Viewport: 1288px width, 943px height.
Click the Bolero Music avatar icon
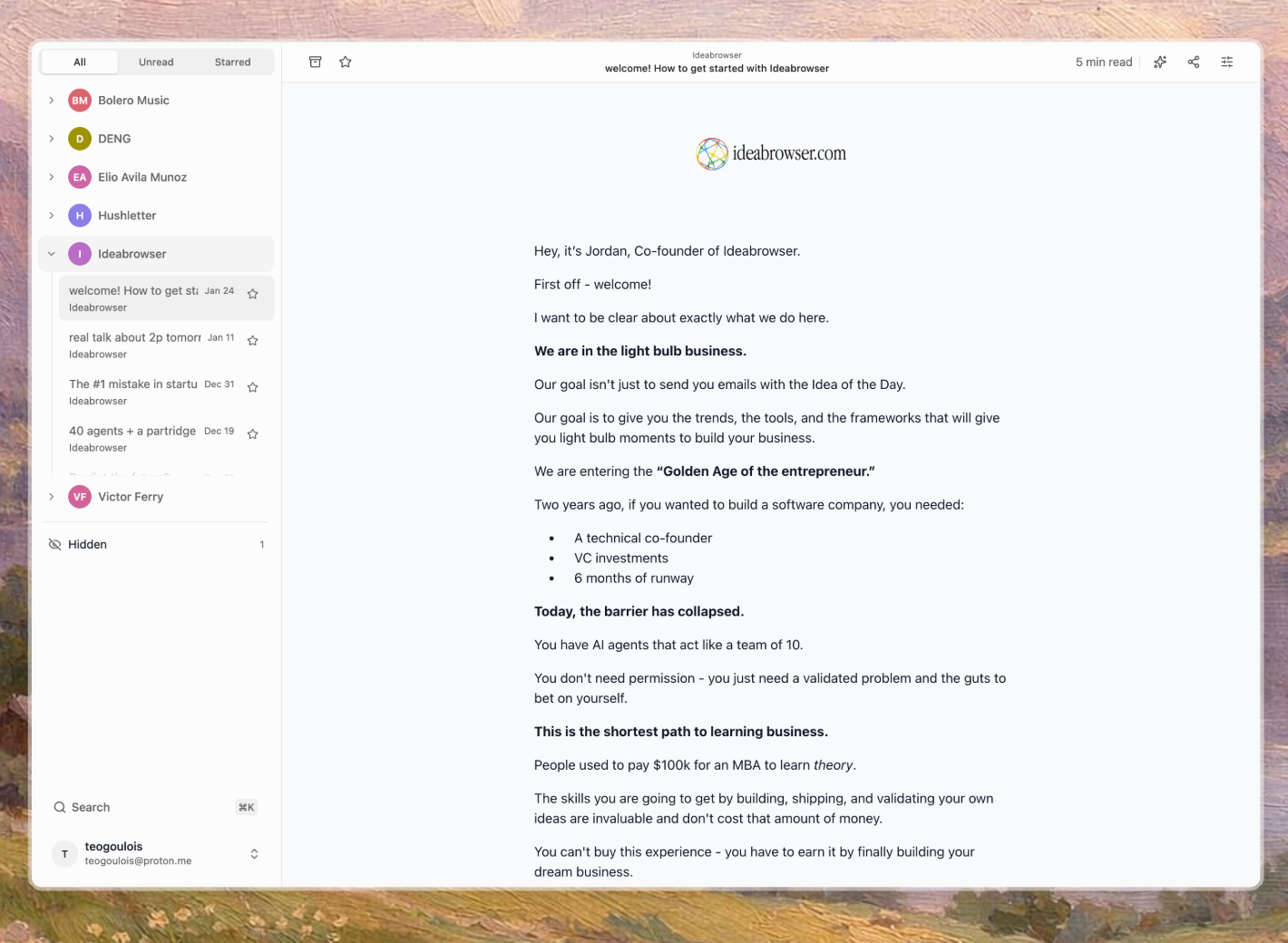tap(80, 101)
